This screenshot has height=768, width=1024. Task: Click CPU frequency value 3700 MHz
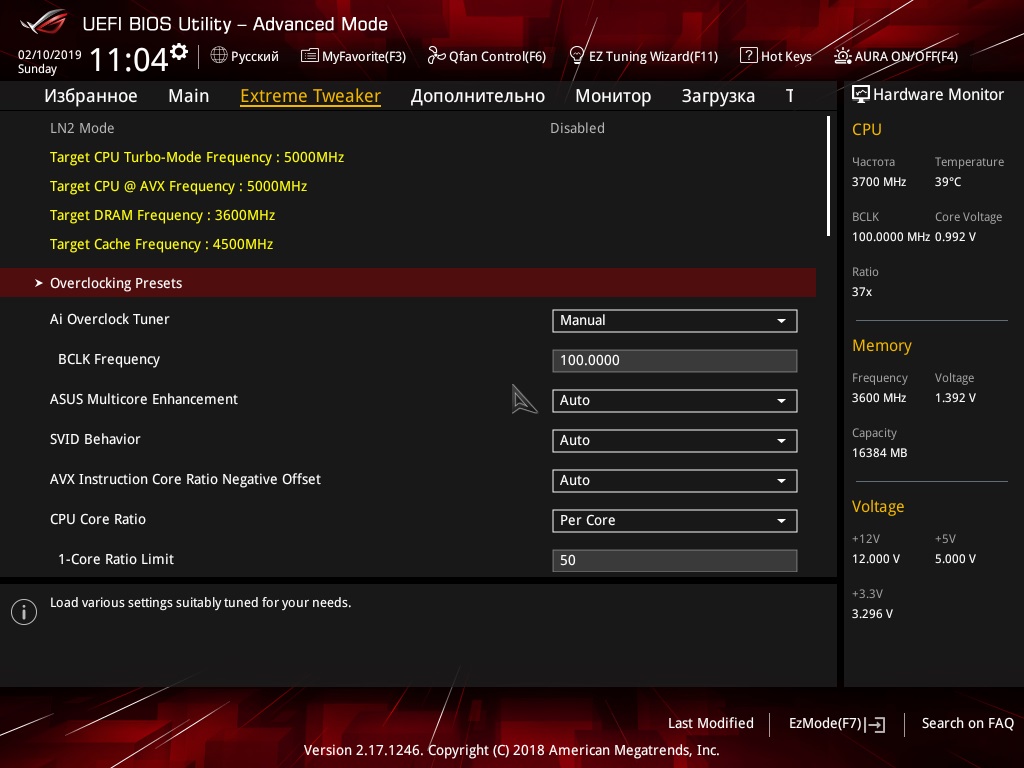coord(879,182)
